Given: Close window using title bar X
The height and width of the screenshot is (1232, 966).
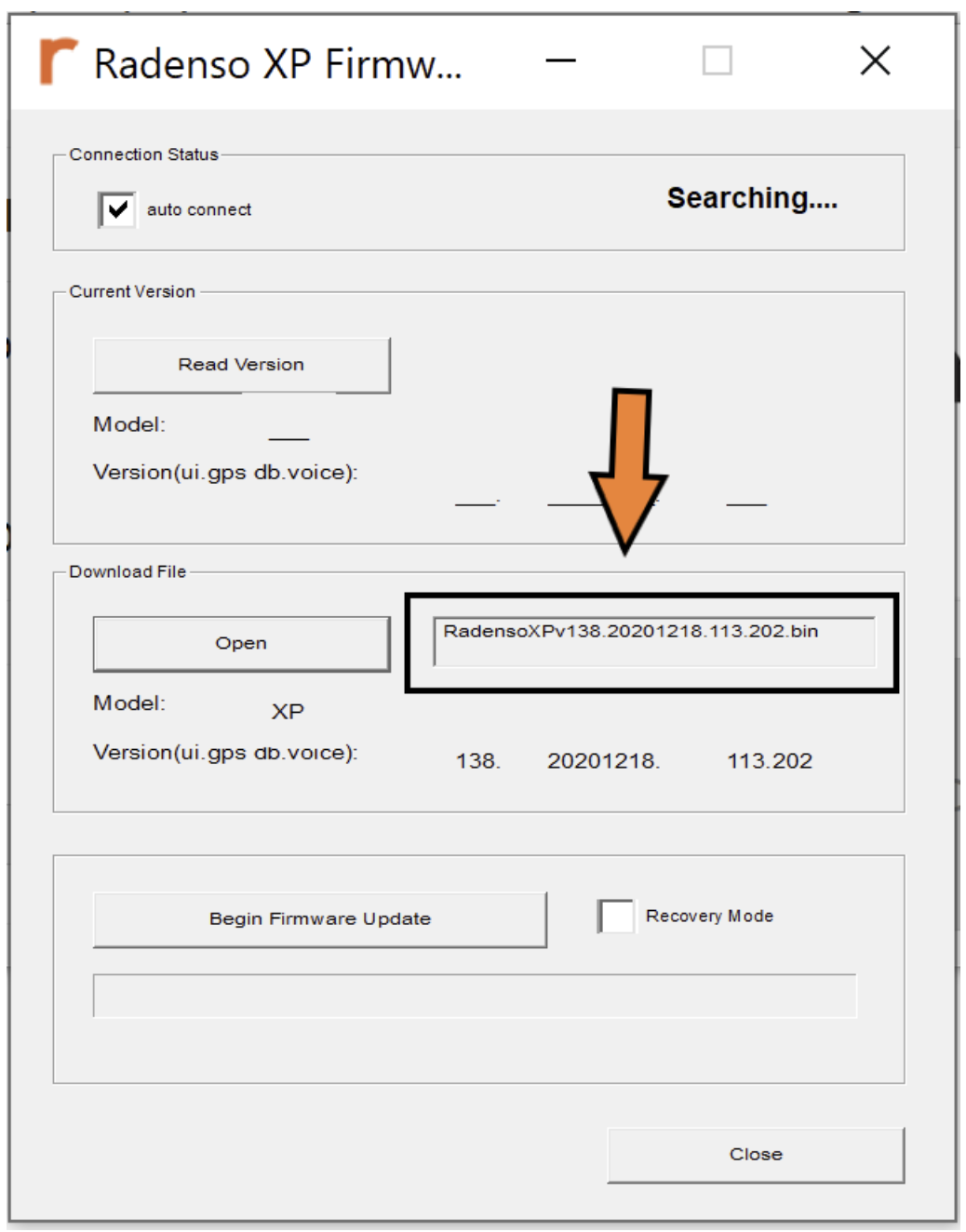Looking at the screenshot, I should 875,61.
